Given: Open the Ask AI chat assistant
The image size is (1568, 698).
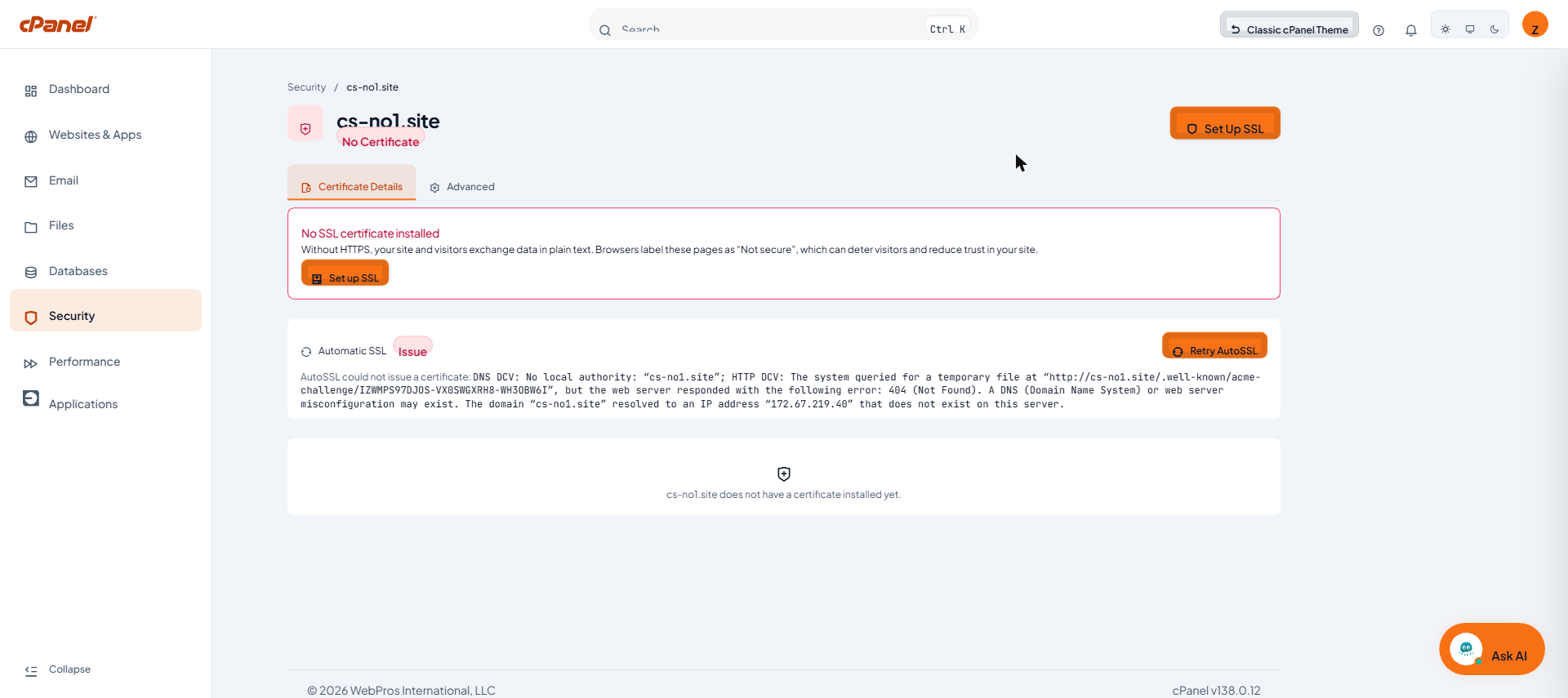Looking at the screenshot, I should coord(1491,649).
